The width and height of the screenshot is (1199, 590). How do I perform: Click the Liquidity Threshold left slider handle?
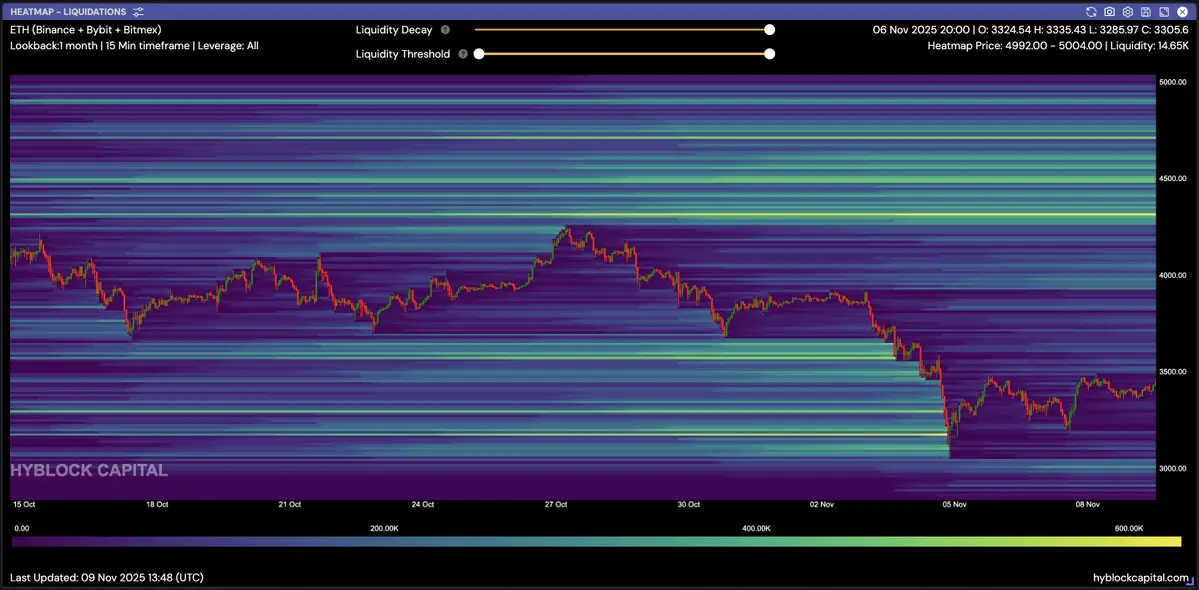tap(479, 54)
